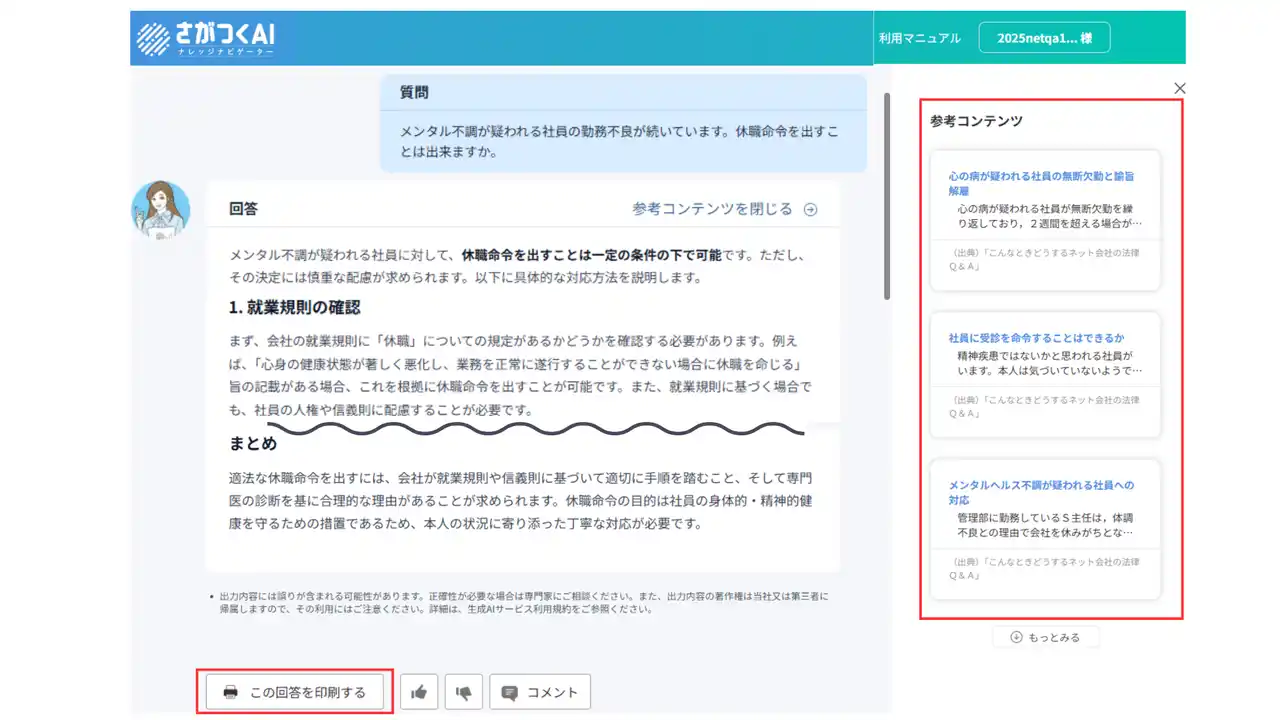Screen dimensions: 1280x720
Task: Open the 2025netqa1 user account menu
Action: click(1044, 38)
